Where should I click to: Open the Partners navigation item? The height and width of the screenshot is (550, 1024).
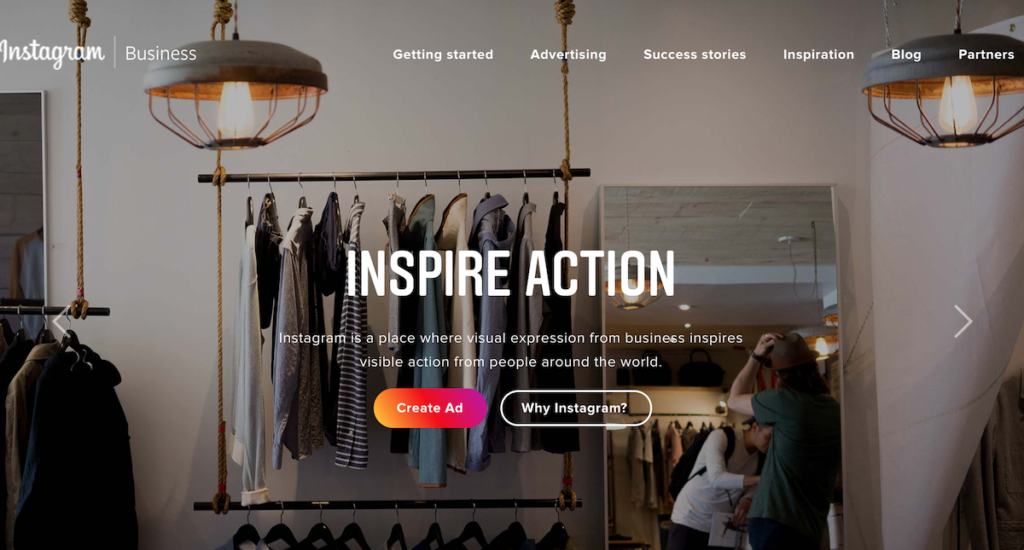tap(986, 55)
